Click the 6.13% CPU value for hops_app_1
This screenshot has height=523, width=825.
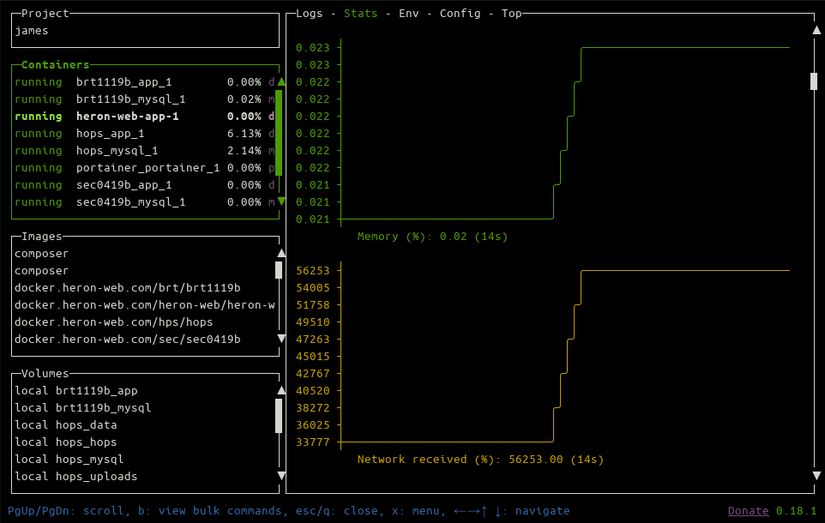tap(244, 133)
